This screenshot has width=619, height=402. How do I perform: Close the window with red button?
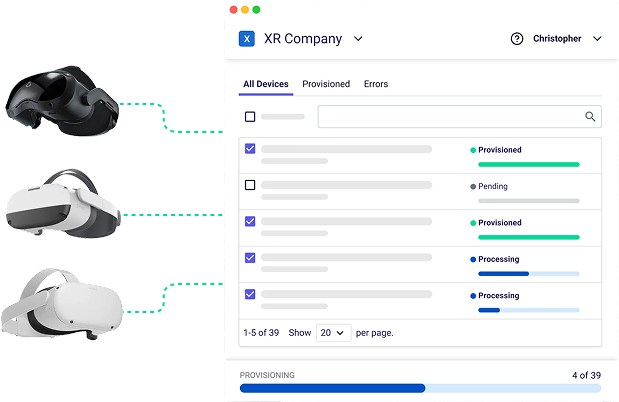pos(233,10)
